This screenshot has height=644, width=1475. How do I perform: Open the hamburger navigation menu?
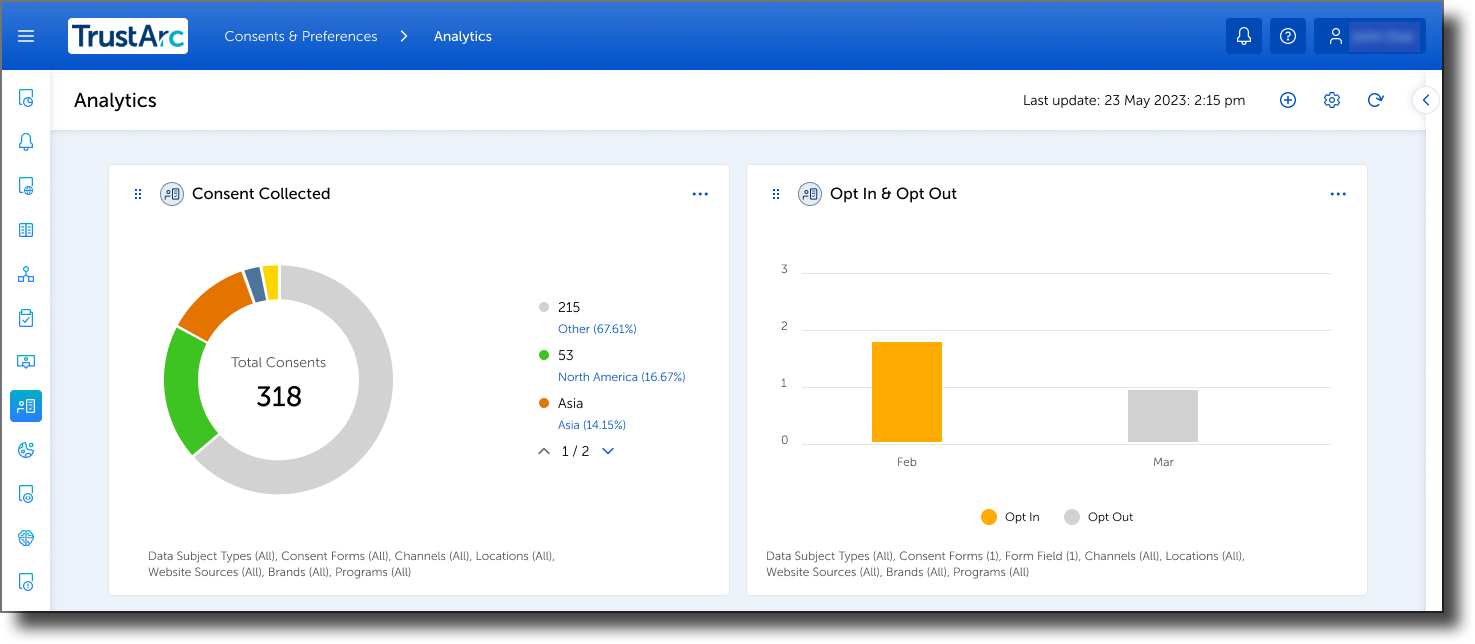[26, 36]
